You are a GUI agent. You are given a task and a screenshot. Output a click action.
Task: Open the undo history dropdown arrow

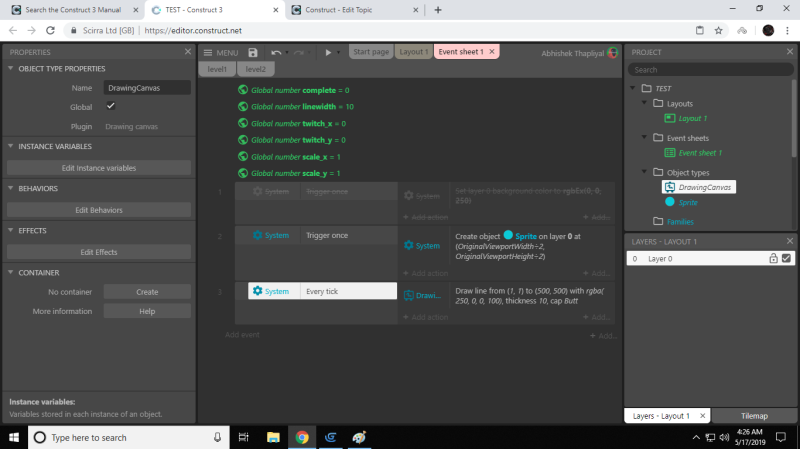coord(287,53)
